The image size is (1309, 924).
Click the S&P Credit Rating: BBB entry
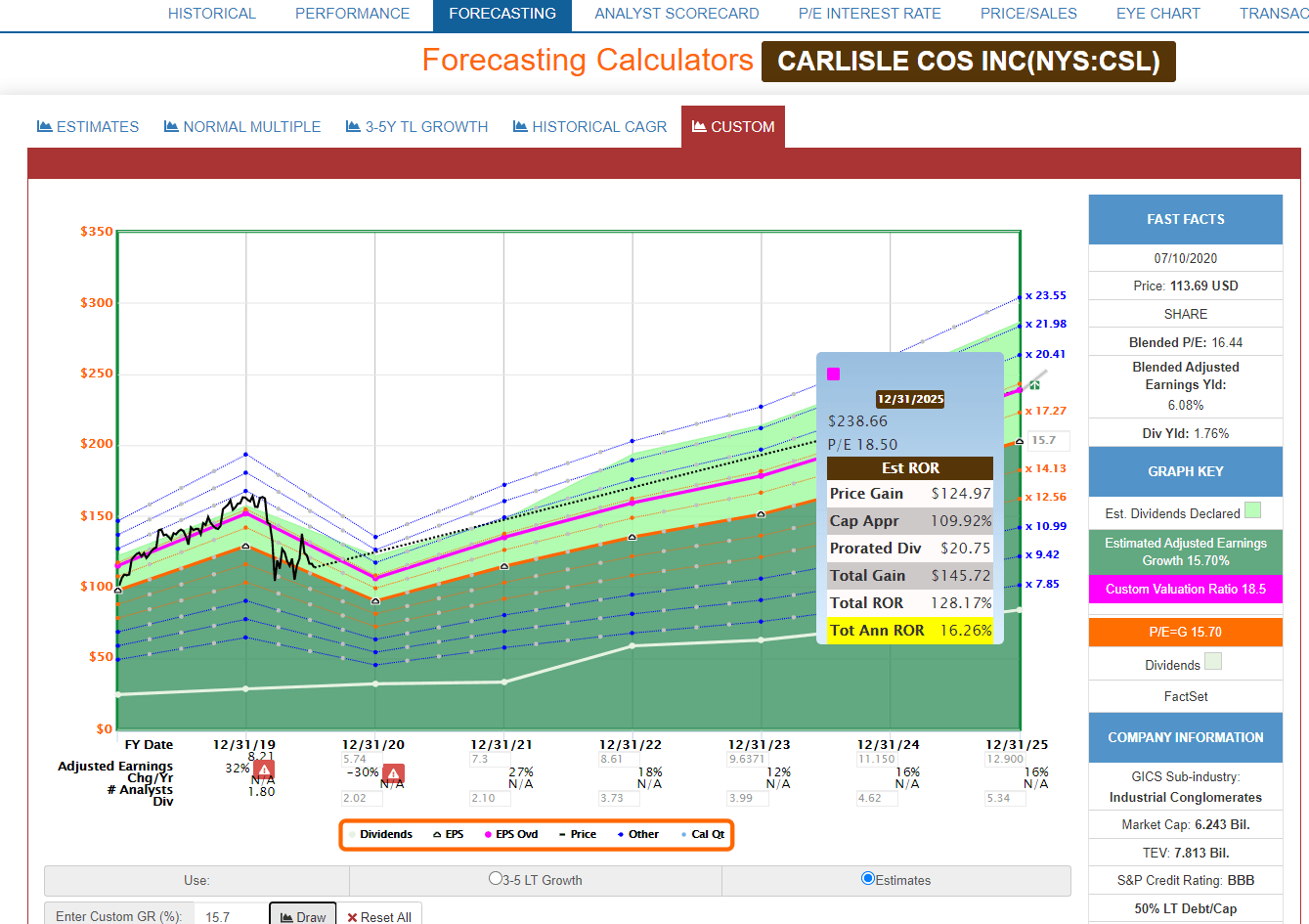(1186, 880)
